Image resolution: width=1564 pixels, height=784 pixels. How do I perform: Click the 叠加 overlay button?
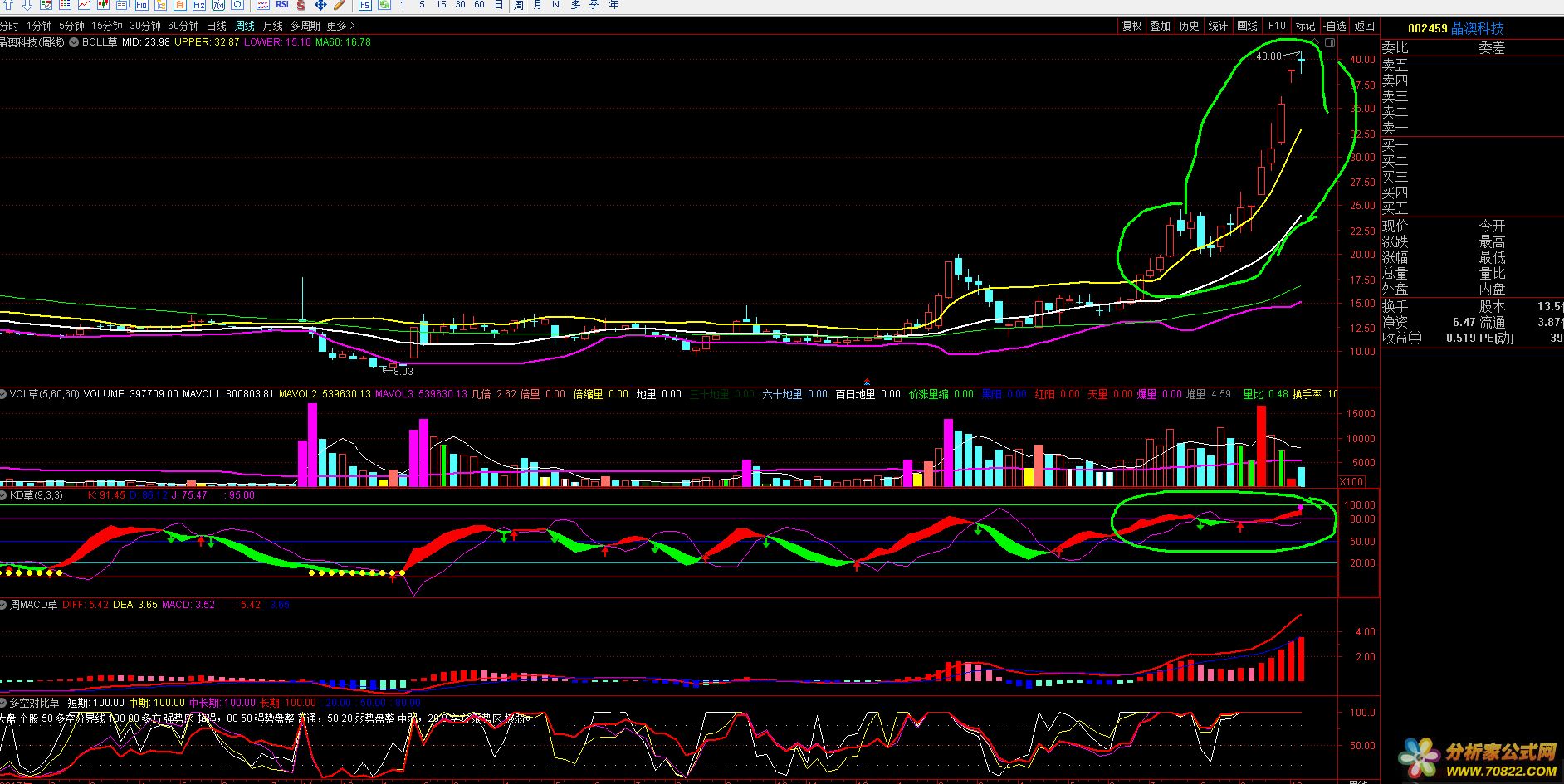click(1161, 27)
